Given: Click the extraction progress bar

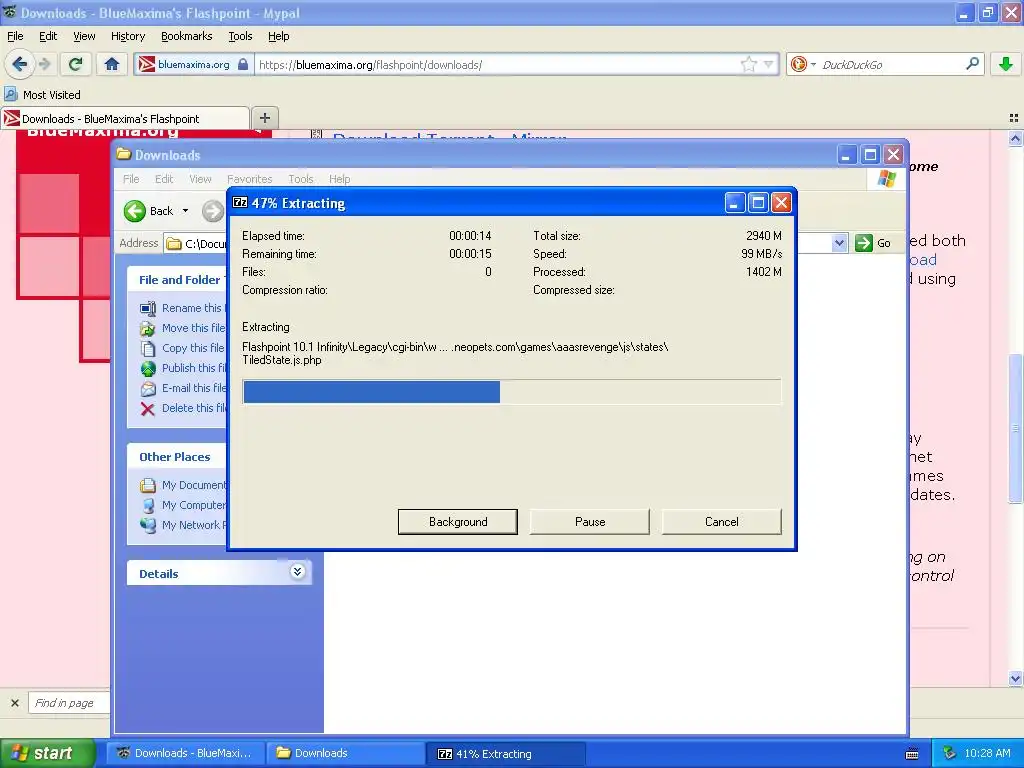Looking at the screenshot, I should tap(511, 392).
